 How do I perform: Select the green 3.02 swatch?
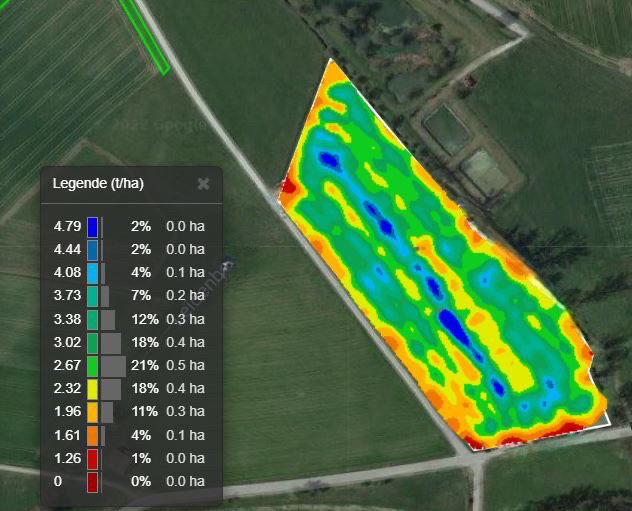92,343
